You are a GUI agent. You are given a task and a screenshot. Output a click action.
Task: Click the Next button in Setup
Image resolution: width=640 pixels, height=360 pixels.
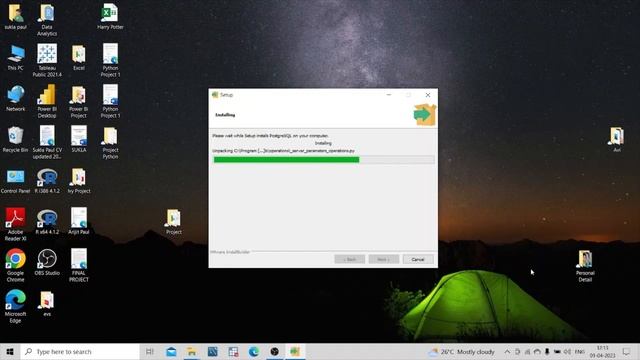pyautogui.click(x=384, y=259)
